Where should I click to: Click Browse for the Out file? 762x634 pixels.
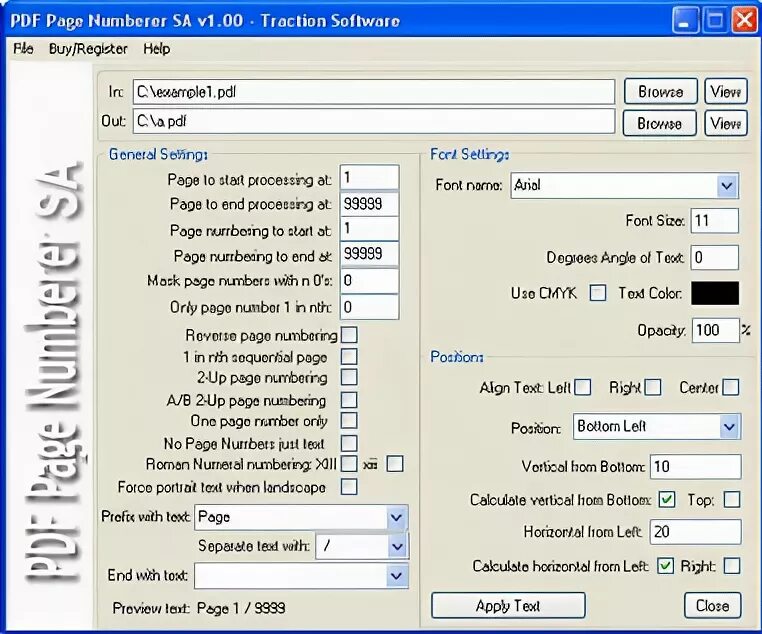pyautogui.click(x=659, y=123)
